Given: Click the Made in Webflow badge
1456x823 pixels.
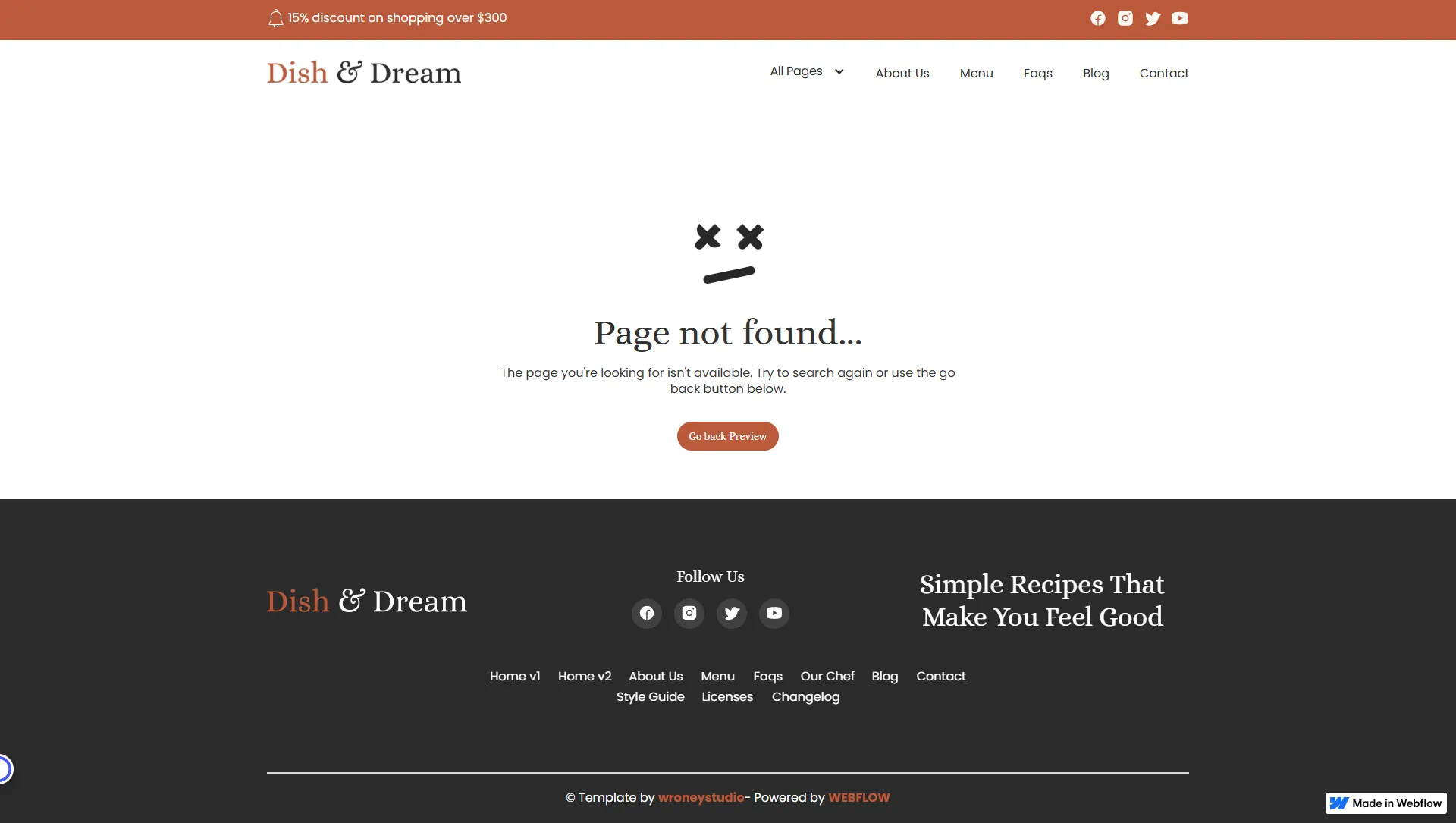Looking at the screenshot, I should click(x=1385, y=803).
